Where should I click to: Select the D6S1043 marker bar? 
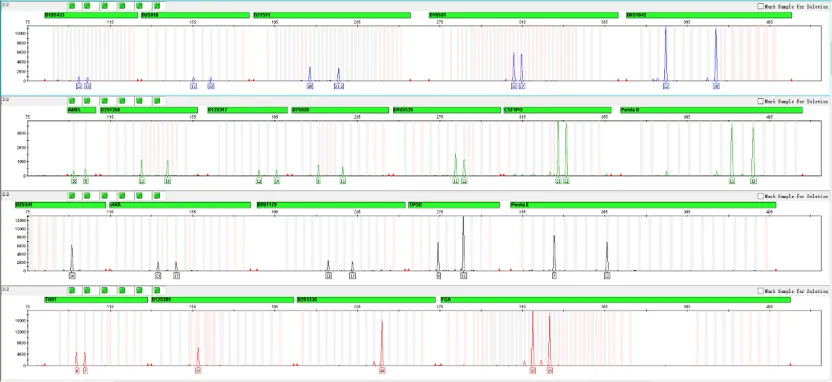click(709, 15)
